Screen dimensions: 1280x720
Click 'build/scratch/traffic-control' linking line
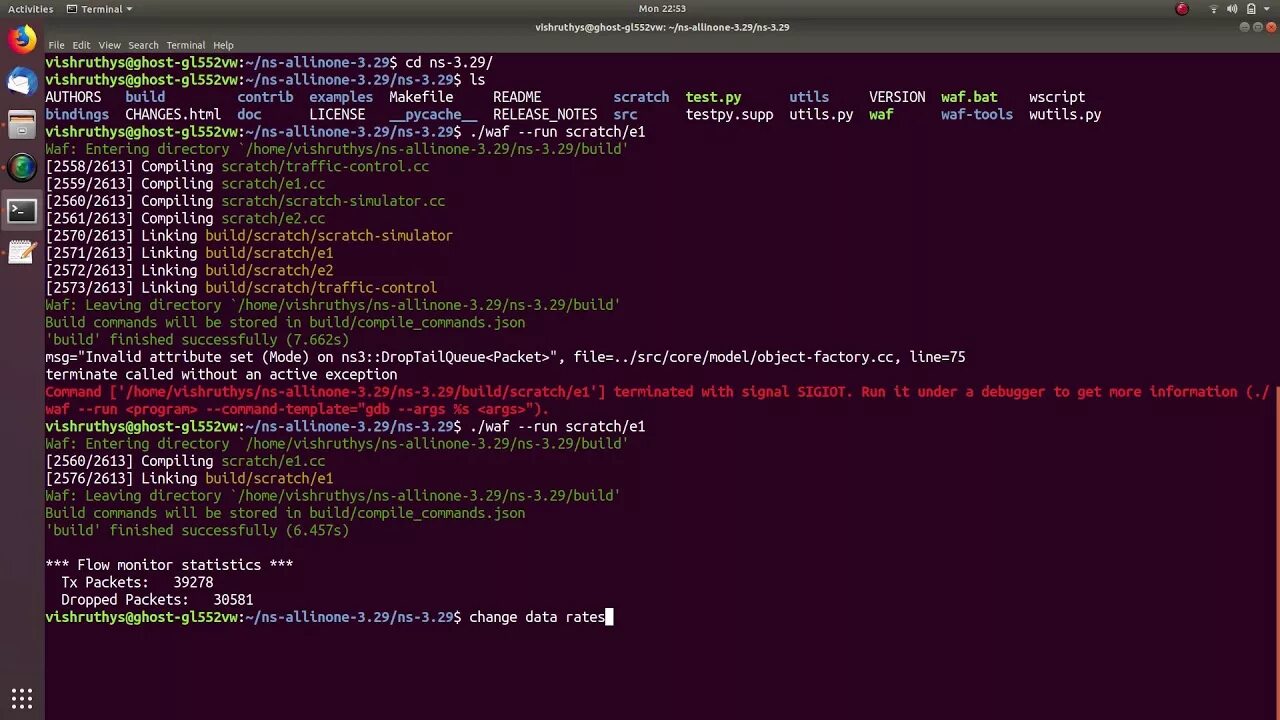pyautogui.click(x=321, y=288)
